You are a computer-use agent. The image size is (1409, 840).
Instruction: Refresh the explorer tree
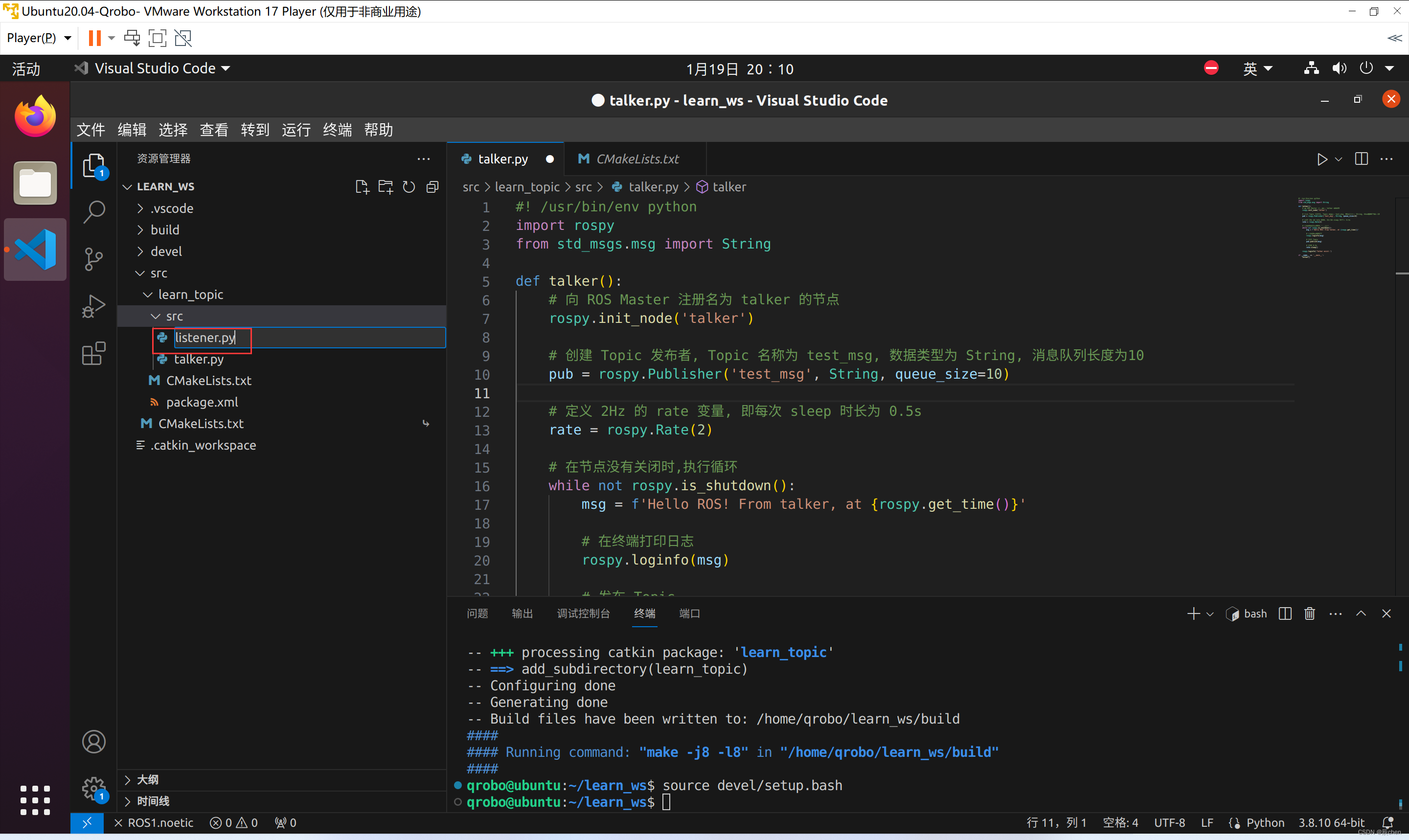click(409, 187)
